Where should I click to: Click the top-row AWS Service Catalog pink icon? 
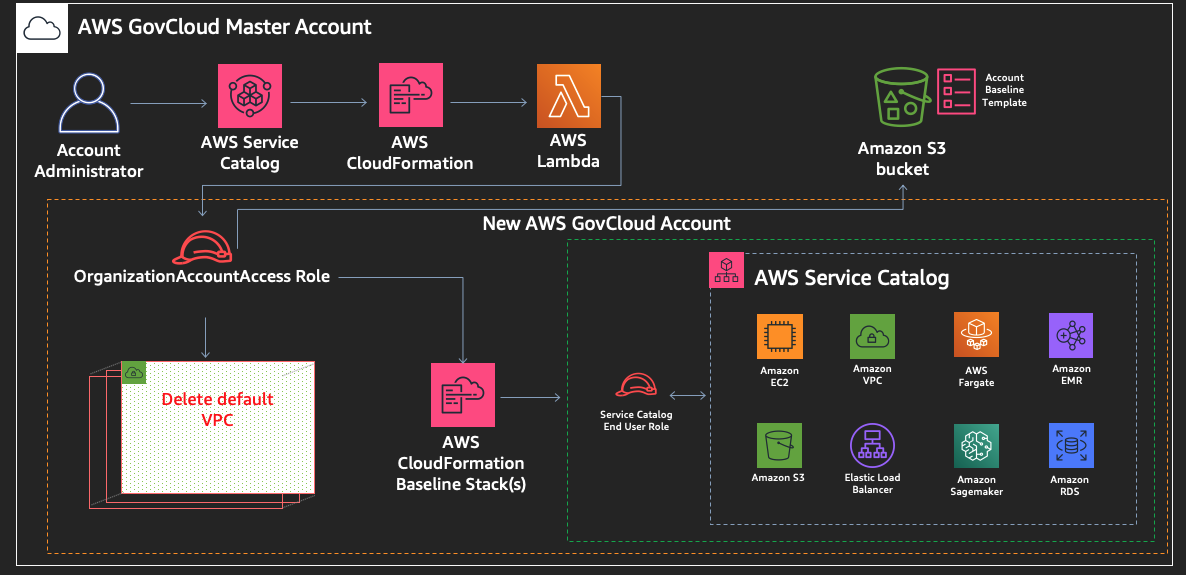(250, 95)
